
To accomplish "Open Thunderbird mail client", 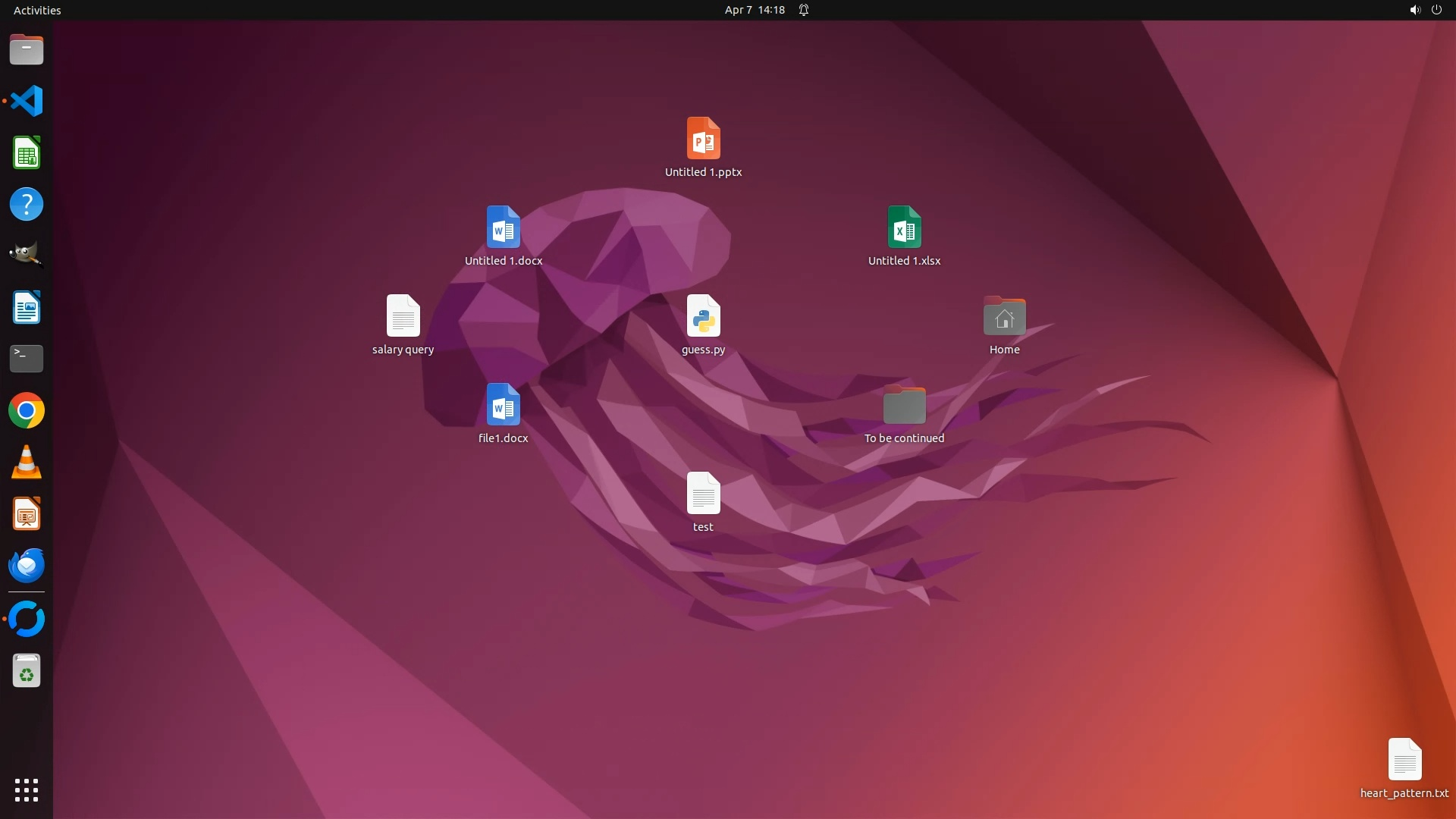I will click(27, 566).
